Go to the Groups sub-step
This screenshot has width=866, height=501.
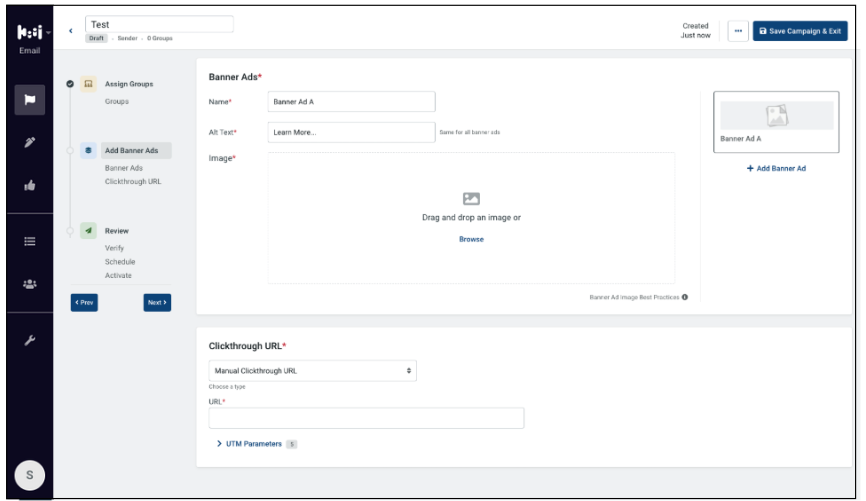click(117, 102)
